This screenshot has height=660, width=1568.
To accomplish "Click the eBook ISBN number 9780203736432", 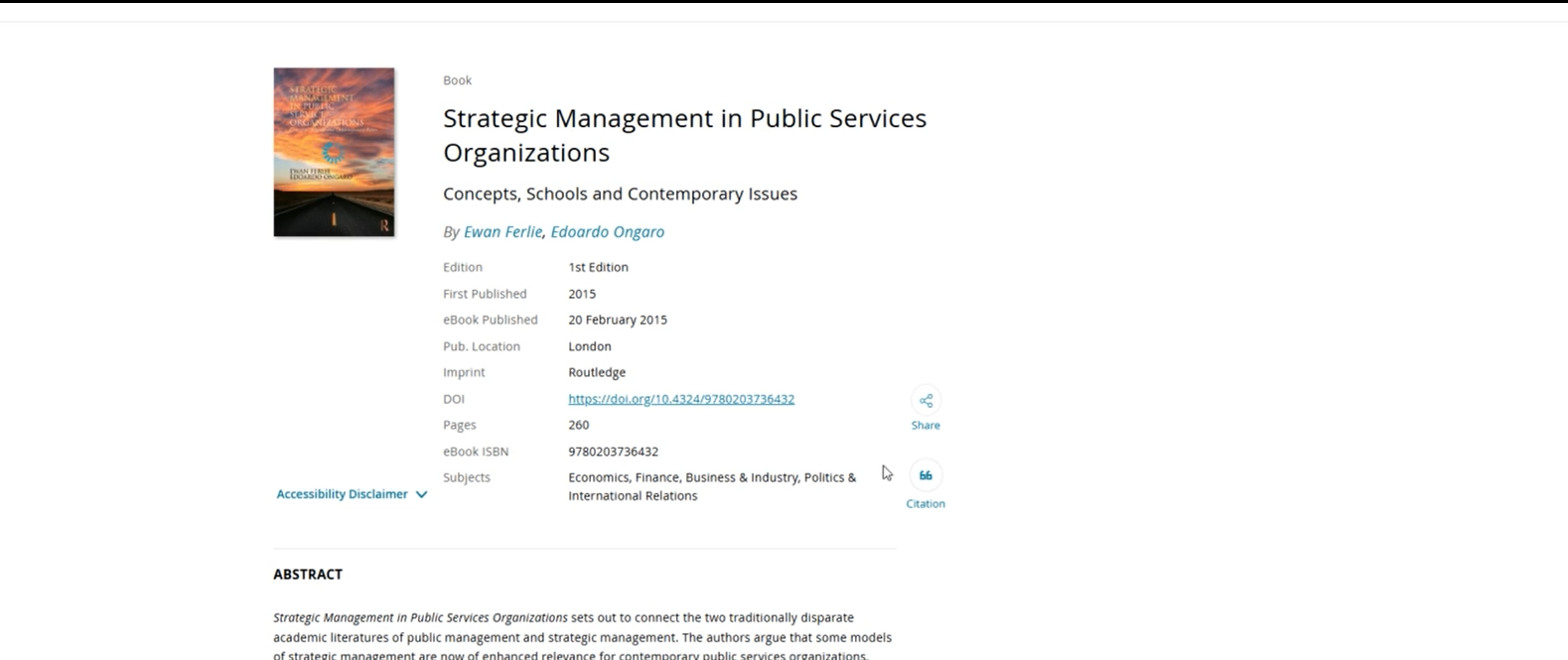I will (613, 452).
